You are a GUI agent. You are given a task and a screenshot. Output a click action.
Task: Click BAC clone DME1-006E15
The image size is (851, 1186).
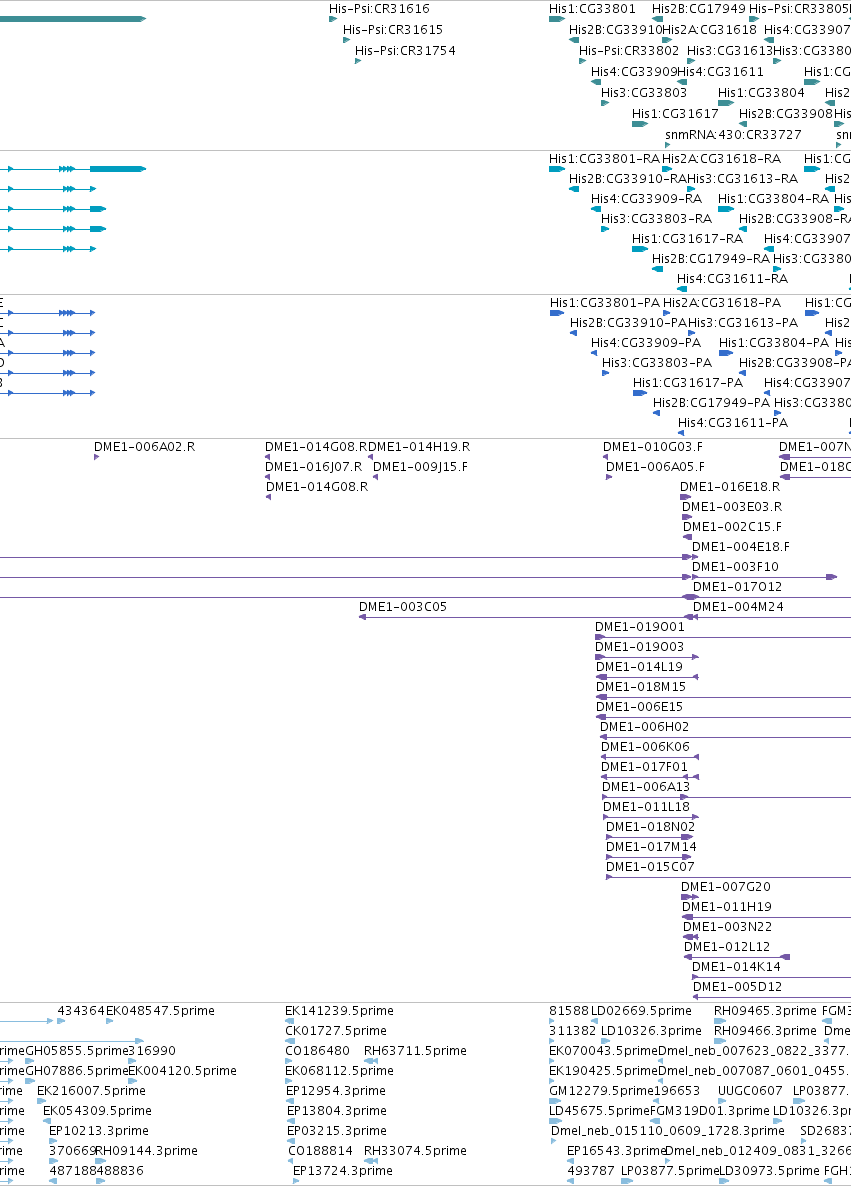click(639, 707)
